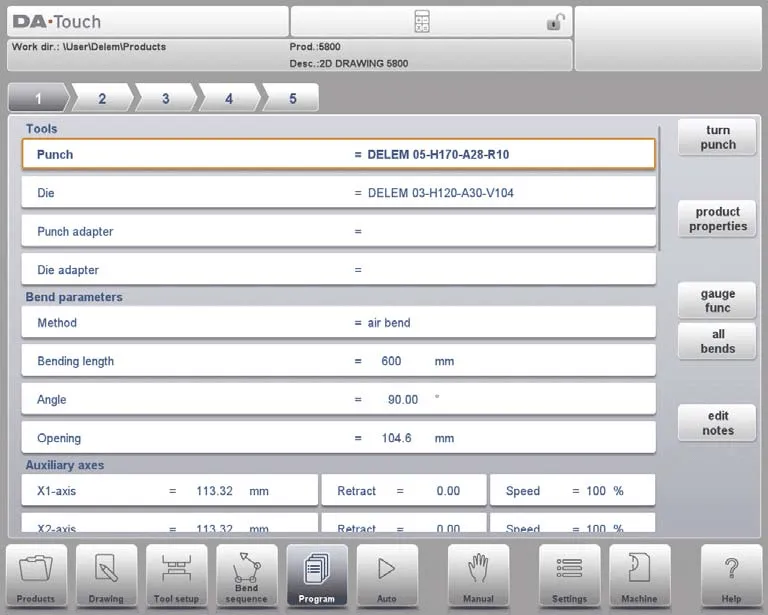Click the calculator keypad icon at top
Screen dimensions: 768x615
click(x=421, y=22)
